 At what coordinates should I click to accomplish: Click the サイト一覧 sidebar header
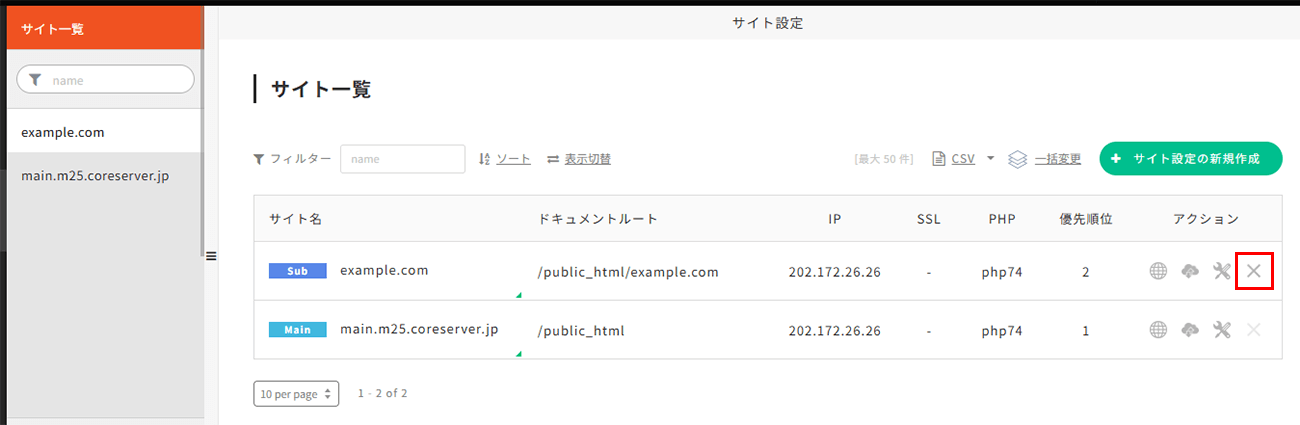point(105,29)
